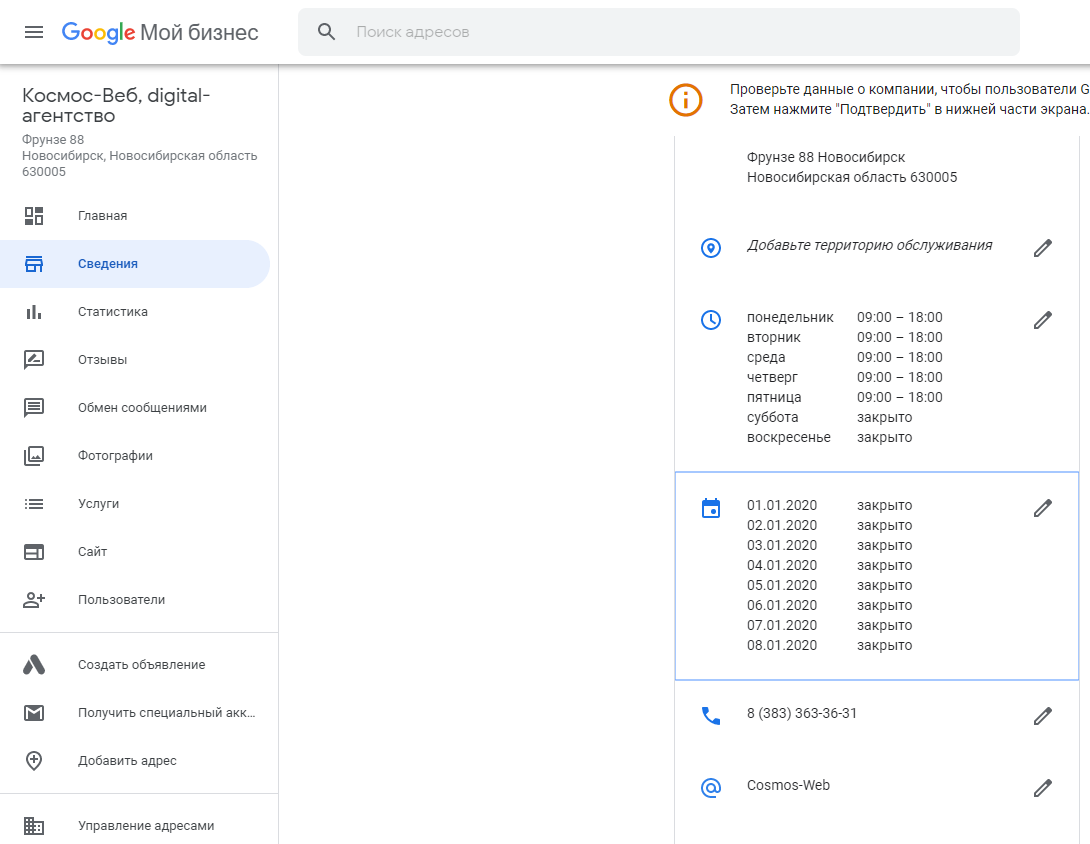The height and width of the screenshot is (844, 1090).
Task: Click the Cosmos-Web short name text
Action: point(788,785)
